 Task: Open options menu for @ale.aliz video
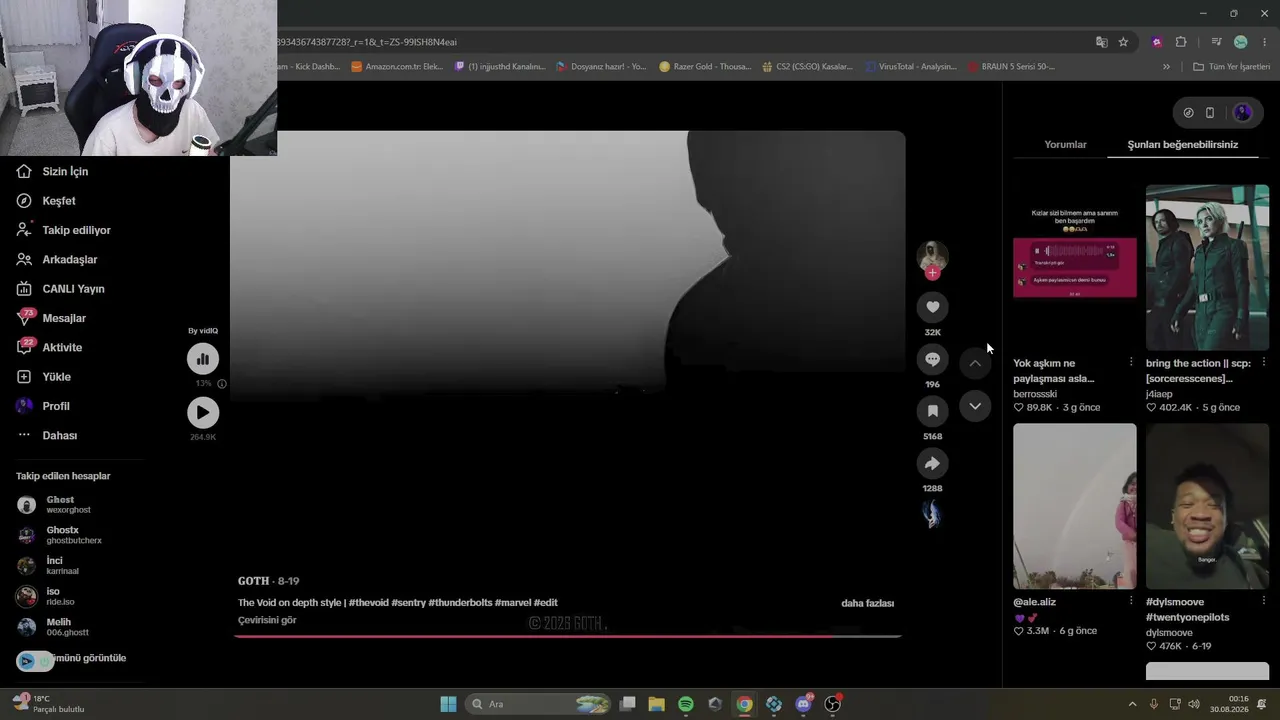1131,601
